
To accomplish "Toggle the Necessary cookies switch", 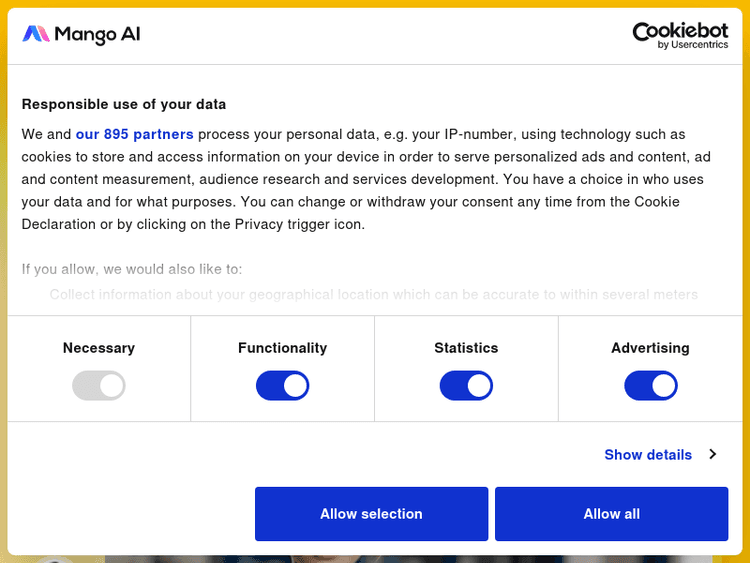I will click(x=98, y=386).
